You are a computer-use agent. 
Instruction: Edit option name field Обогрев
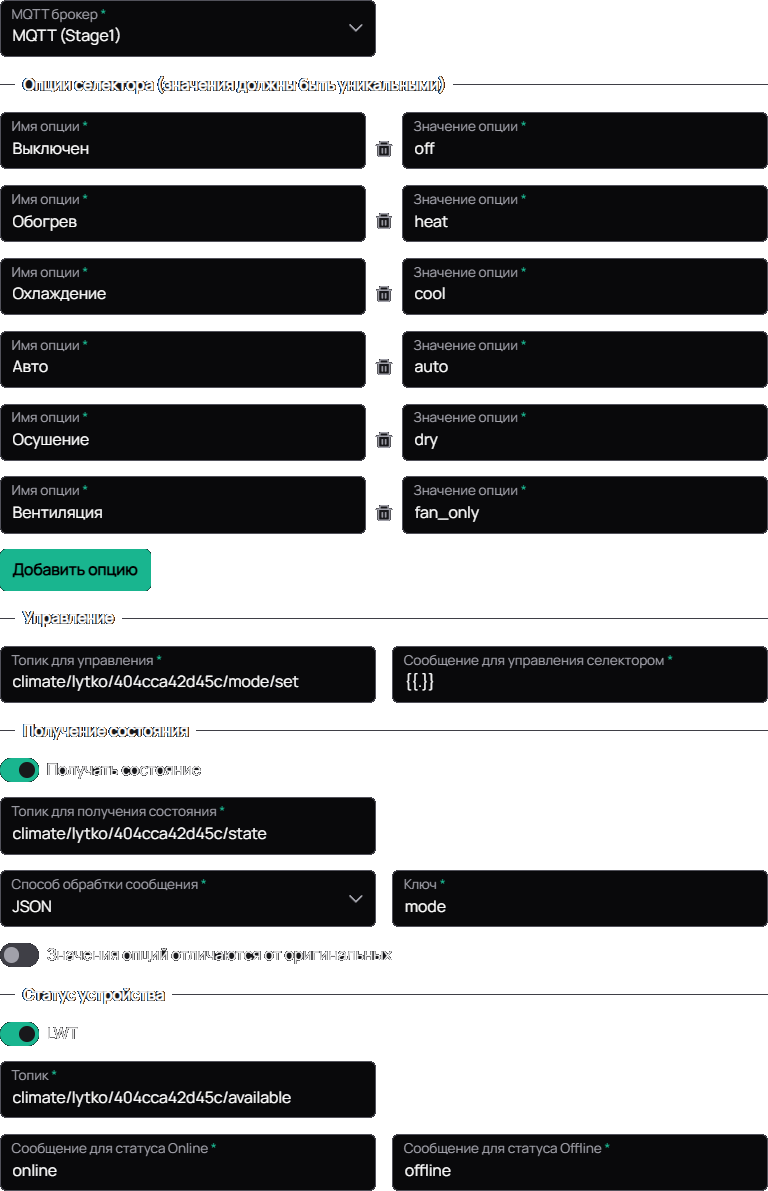183,213
